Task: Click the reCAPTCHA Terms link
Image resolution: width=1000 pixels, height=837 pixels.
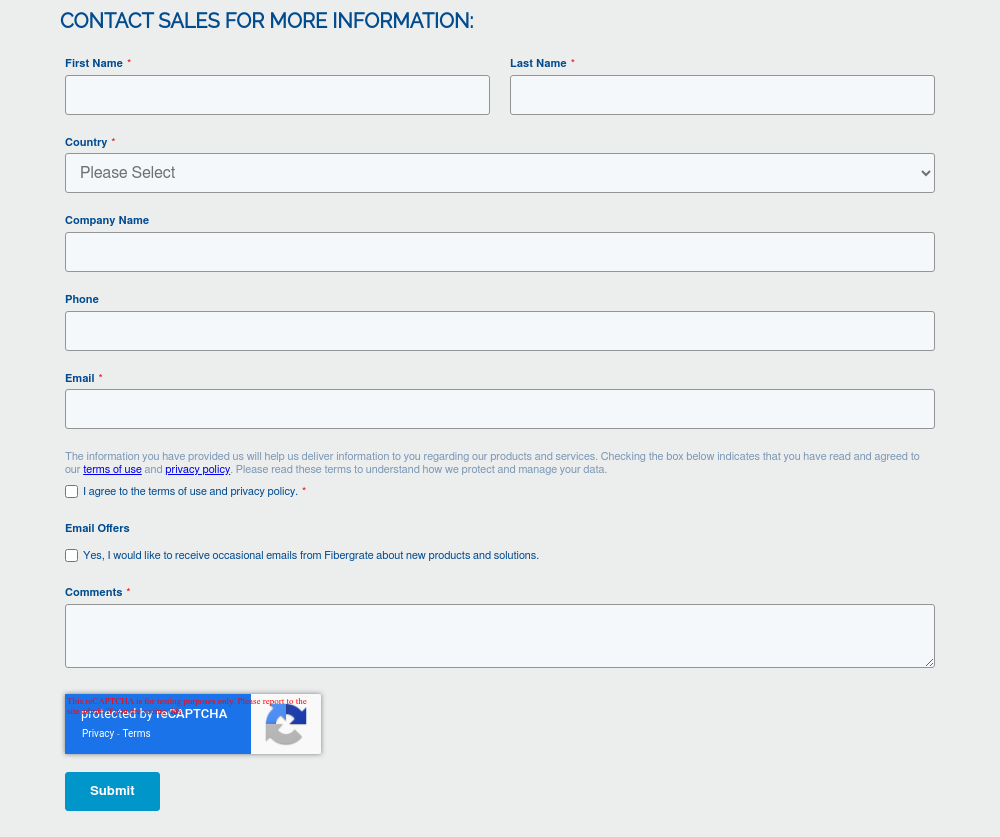Action: pos(137,734)
